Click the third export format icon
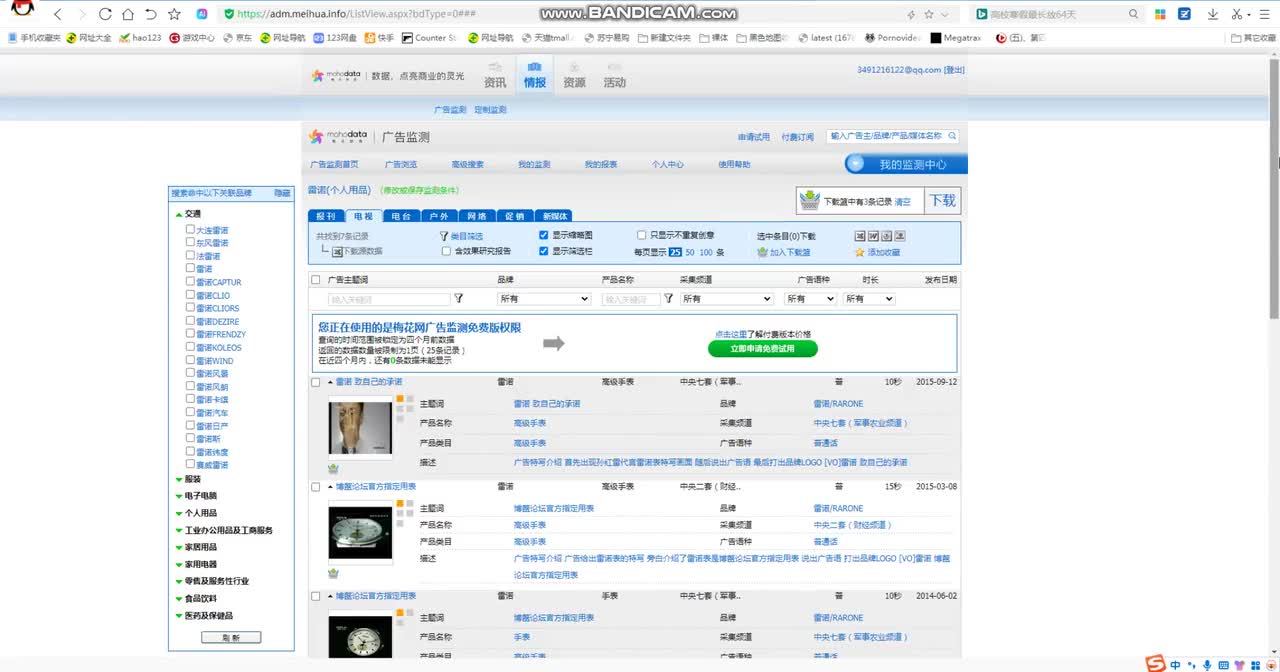Image resolution: width=1280 pixels, height=672 pixels. point(886,236)
